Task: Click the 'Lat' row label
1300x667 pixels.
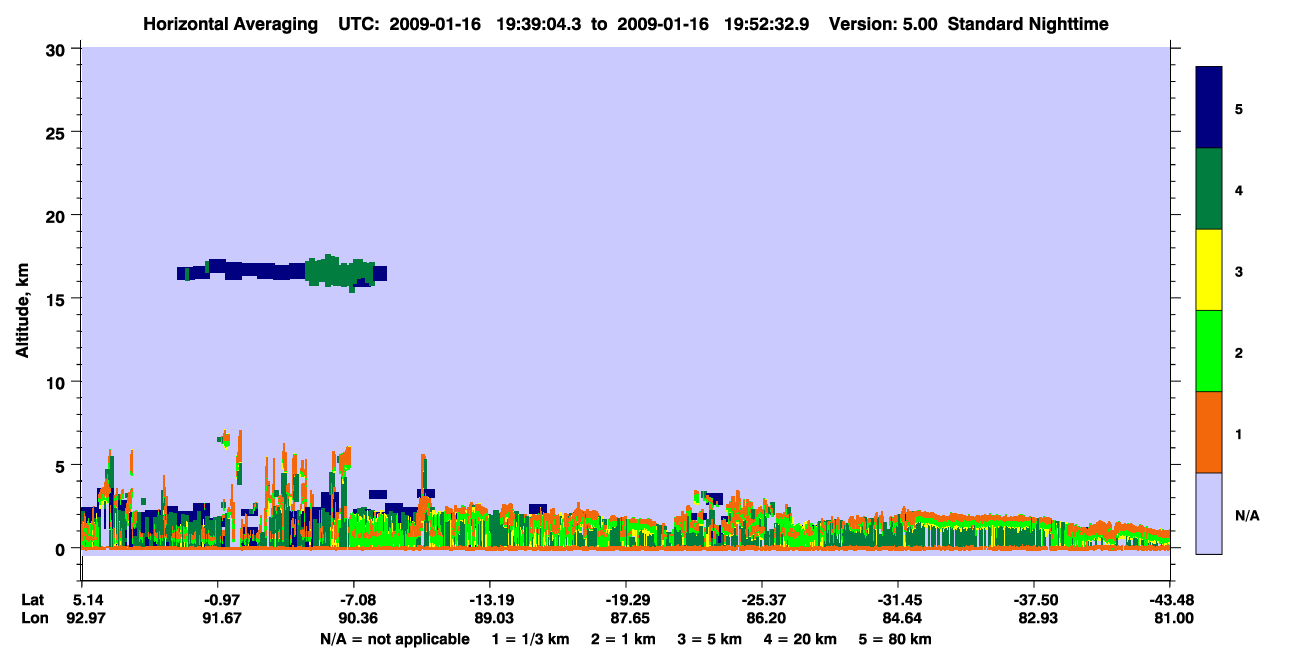Action: (33, 599)
